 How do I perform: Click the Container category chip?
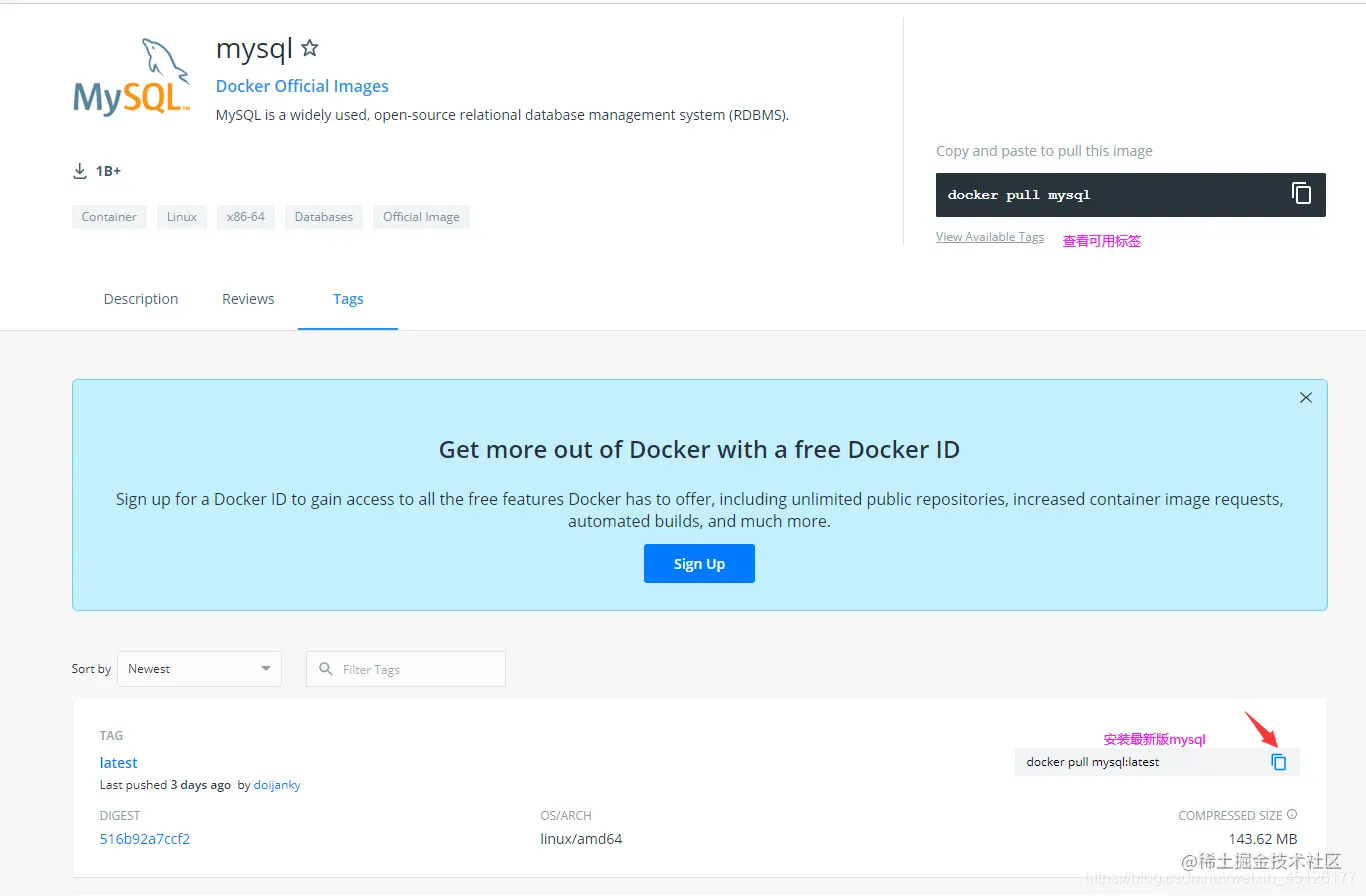pyautogui.click(x=109, y=217)
